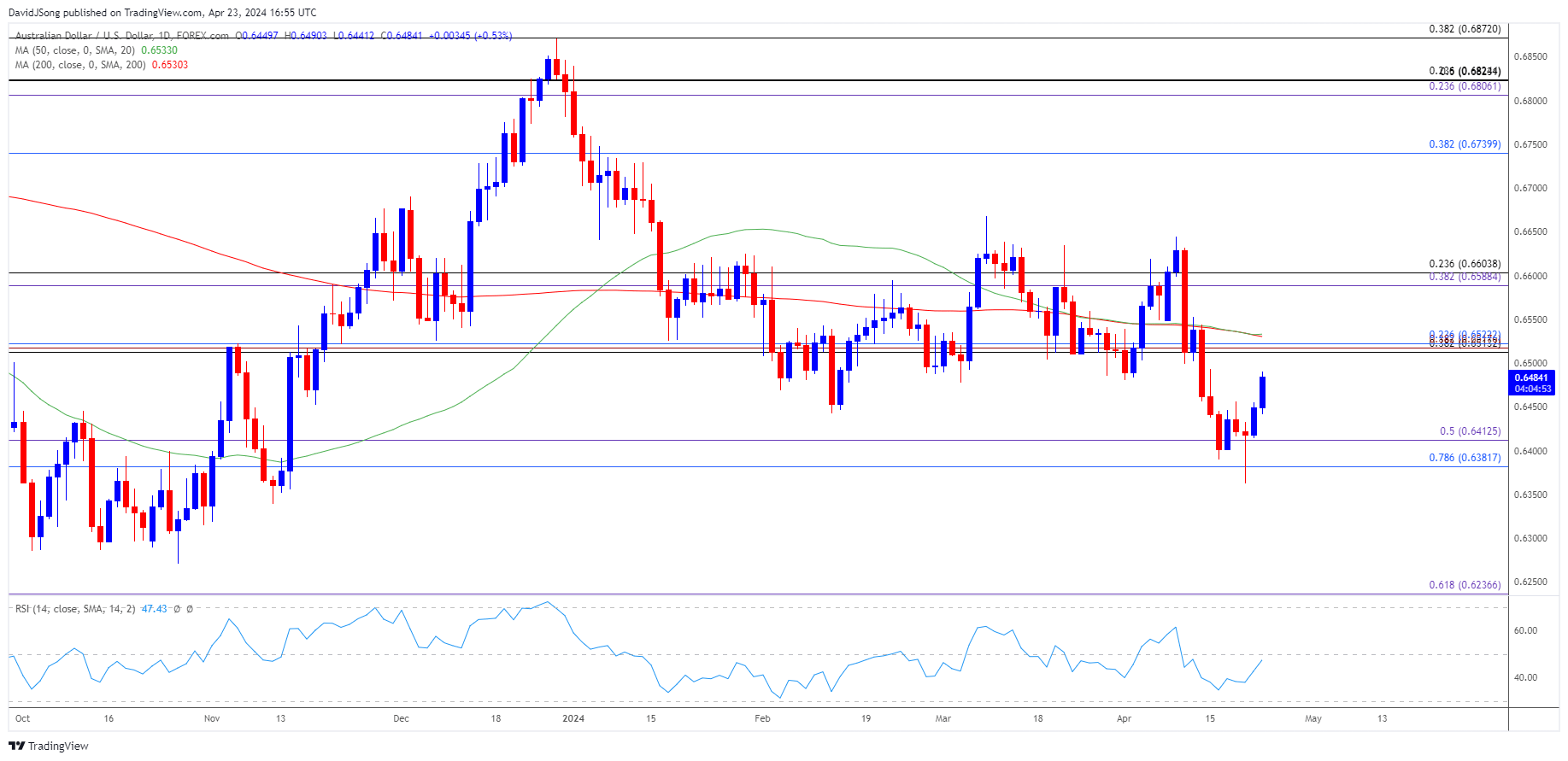This screenshot has width=1568, height=761.
Task: Click the 40.00 RSI axis tick
Action: click(1525, 678)
